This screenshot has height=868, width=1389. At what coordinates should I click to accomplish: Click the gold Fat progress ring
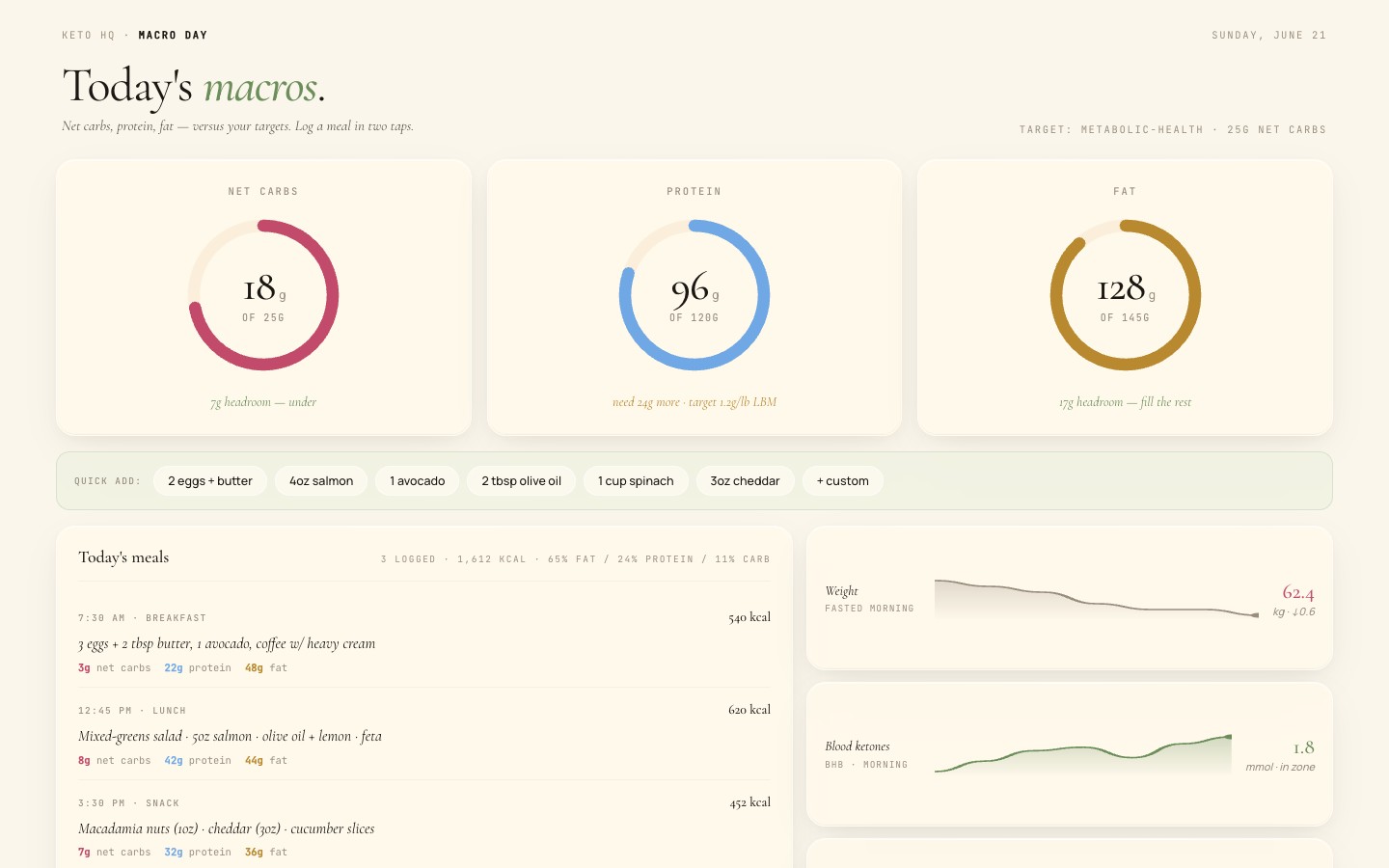coord(1125,295)
